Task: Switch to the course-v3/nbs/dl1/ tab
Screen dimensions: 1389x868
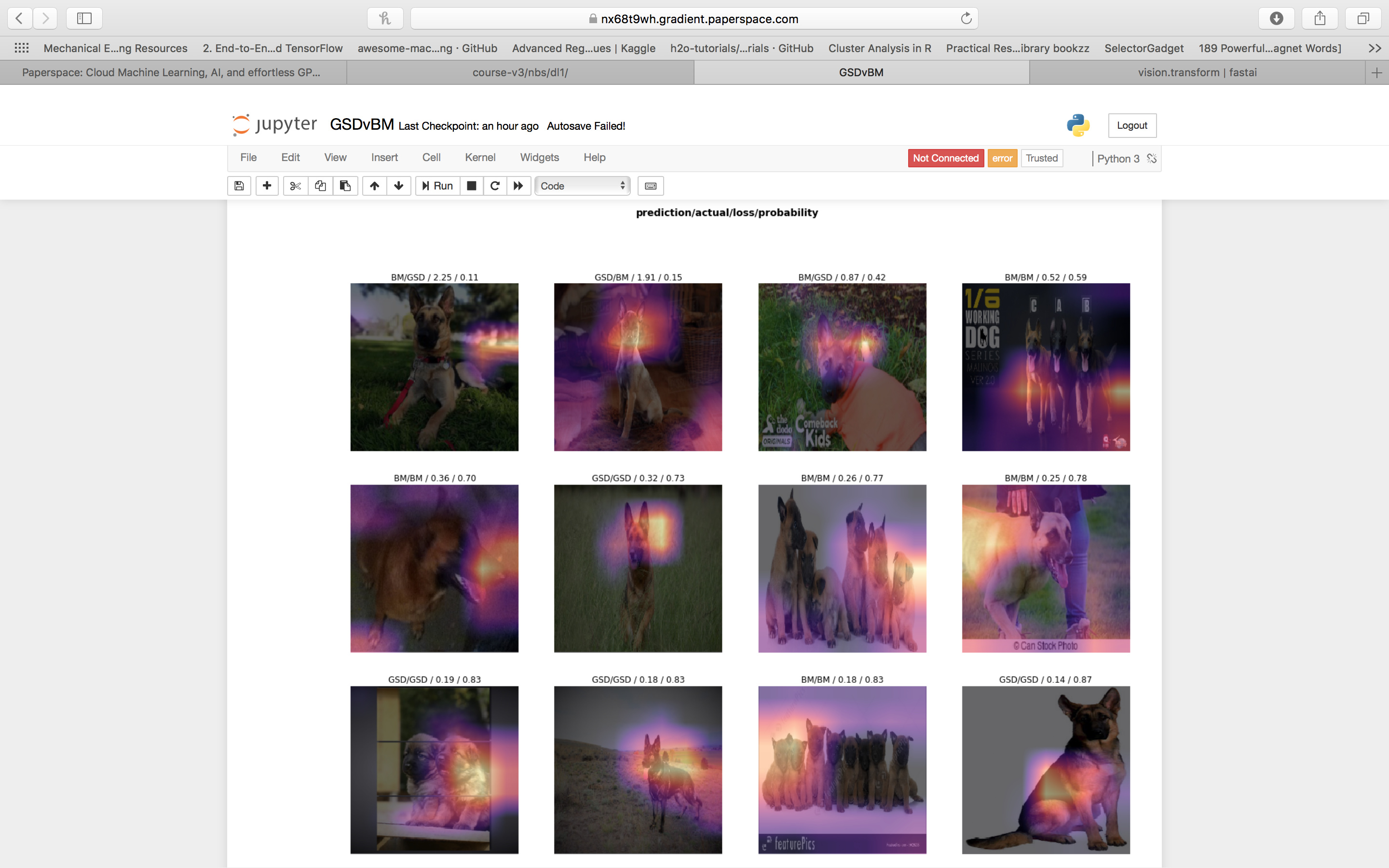Action: 520,72
